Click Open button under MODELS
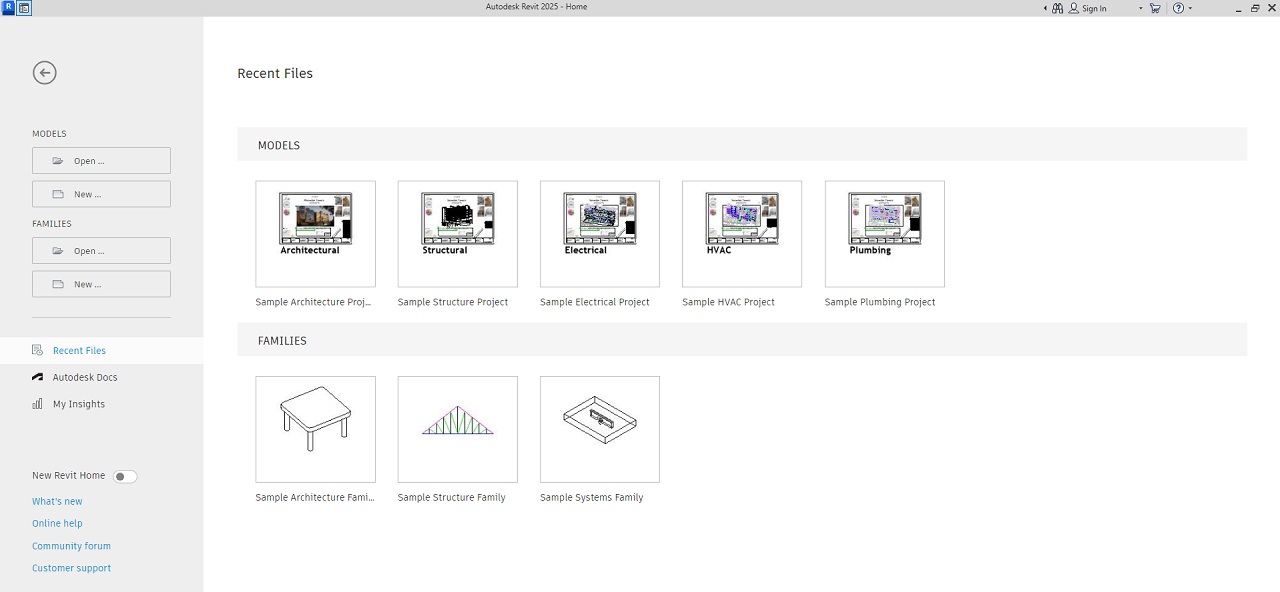 [x=101, y=161]
